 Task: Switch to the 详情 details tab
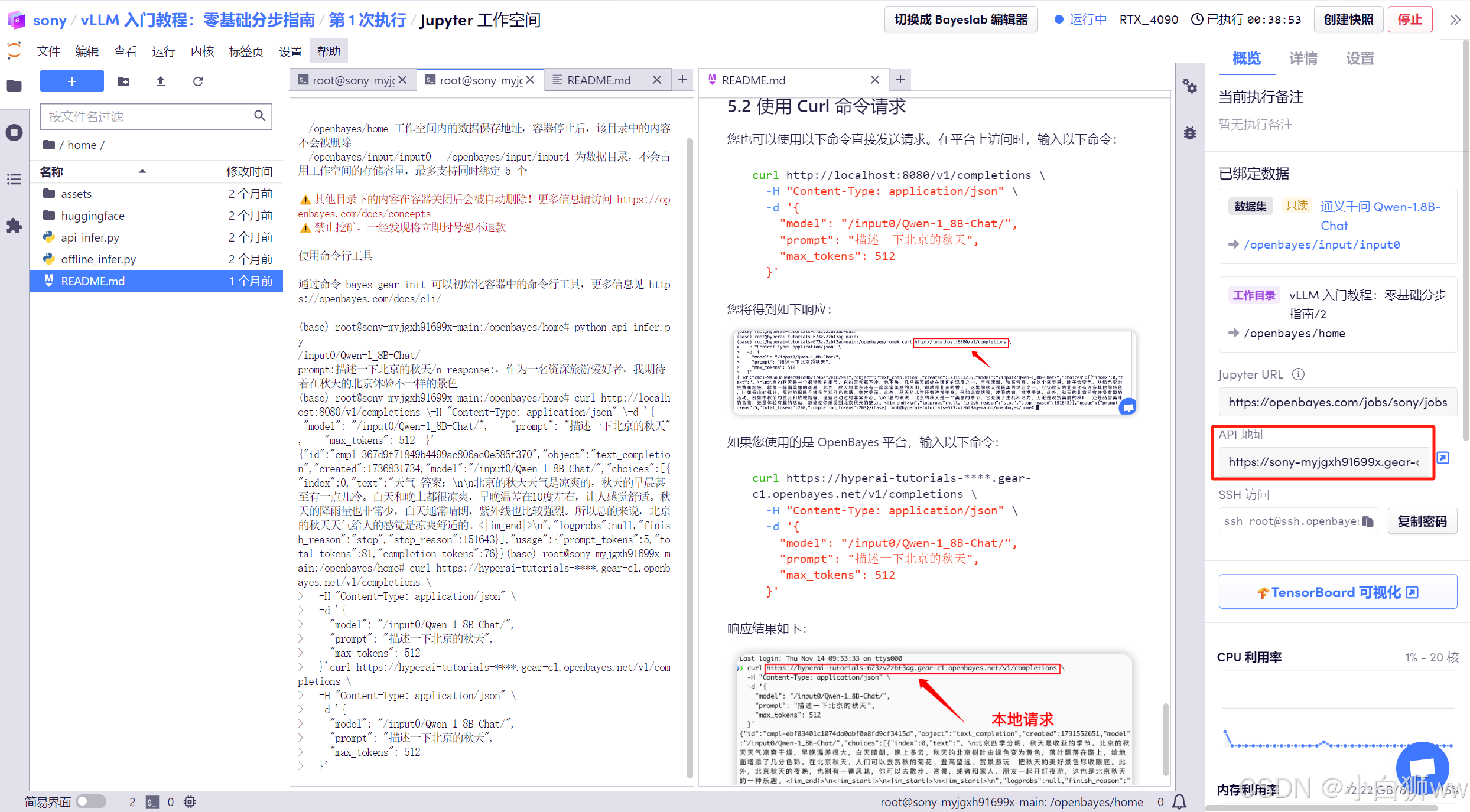click(x=1303, y=58)
